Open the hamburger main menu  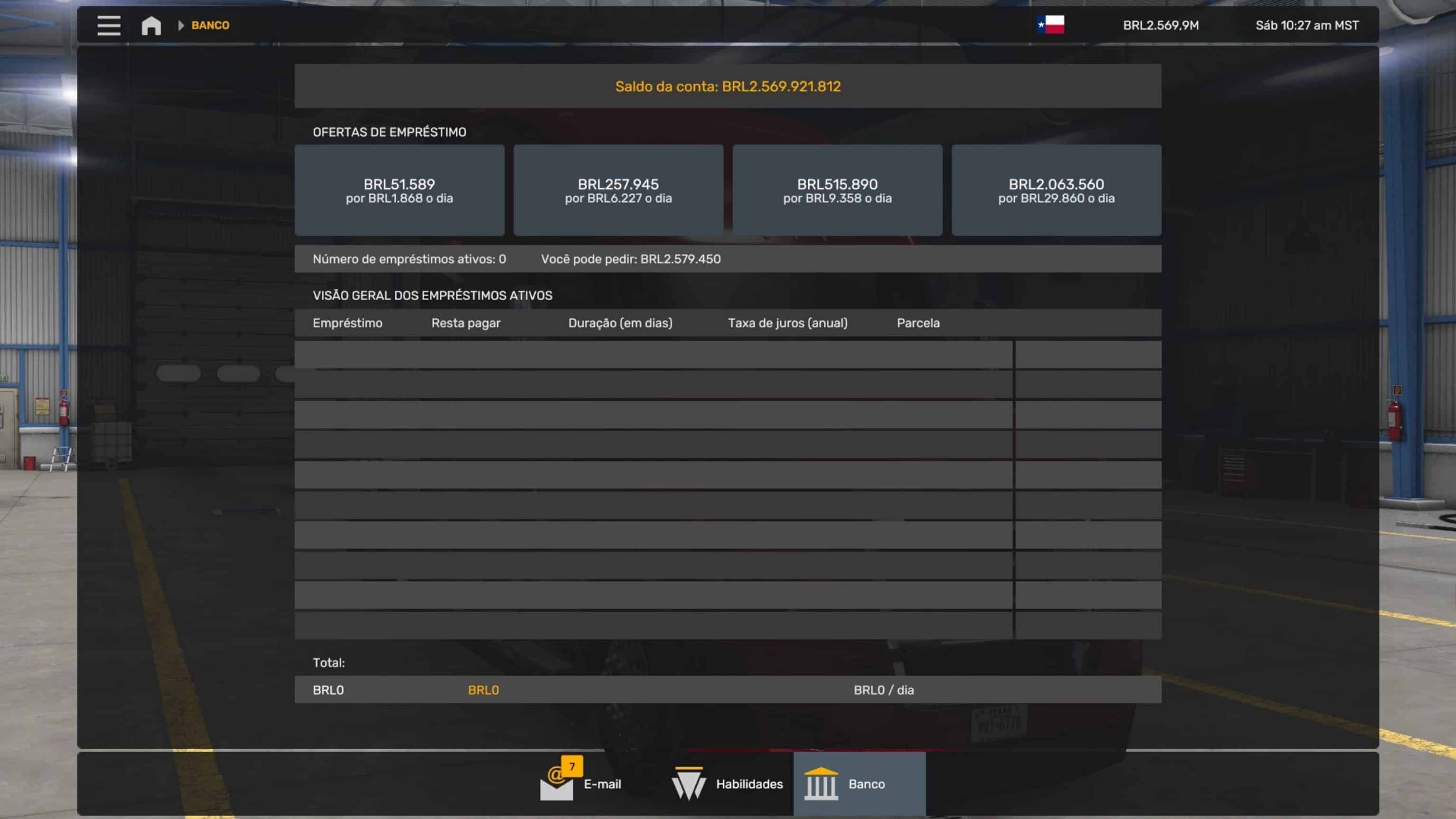coord(109,26)
